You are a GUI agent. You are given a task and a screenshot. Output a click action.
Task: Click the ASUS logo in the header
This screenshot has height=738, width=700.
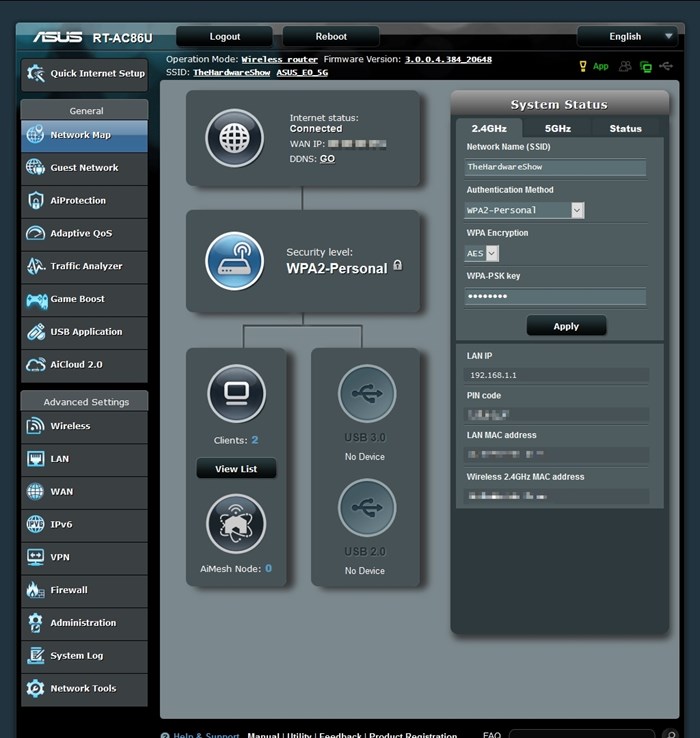(x=57, y=37)
